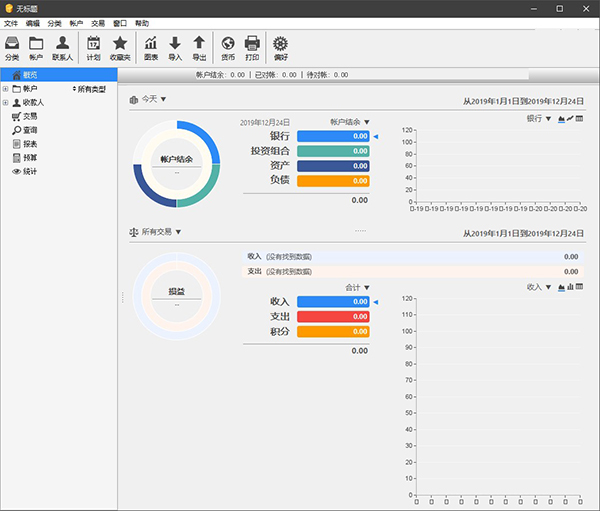Image resolution: width=600 pixels, height=511 pixels.
Task: Open the 偏好 (Preferences) gear icon
Action: tap(281, 47)
